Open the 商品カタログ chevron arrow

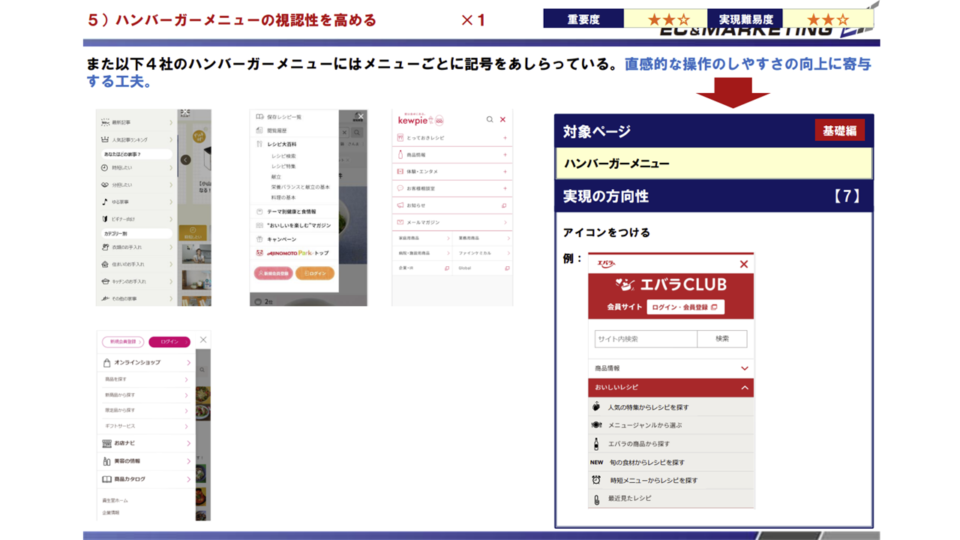(188, 479)
